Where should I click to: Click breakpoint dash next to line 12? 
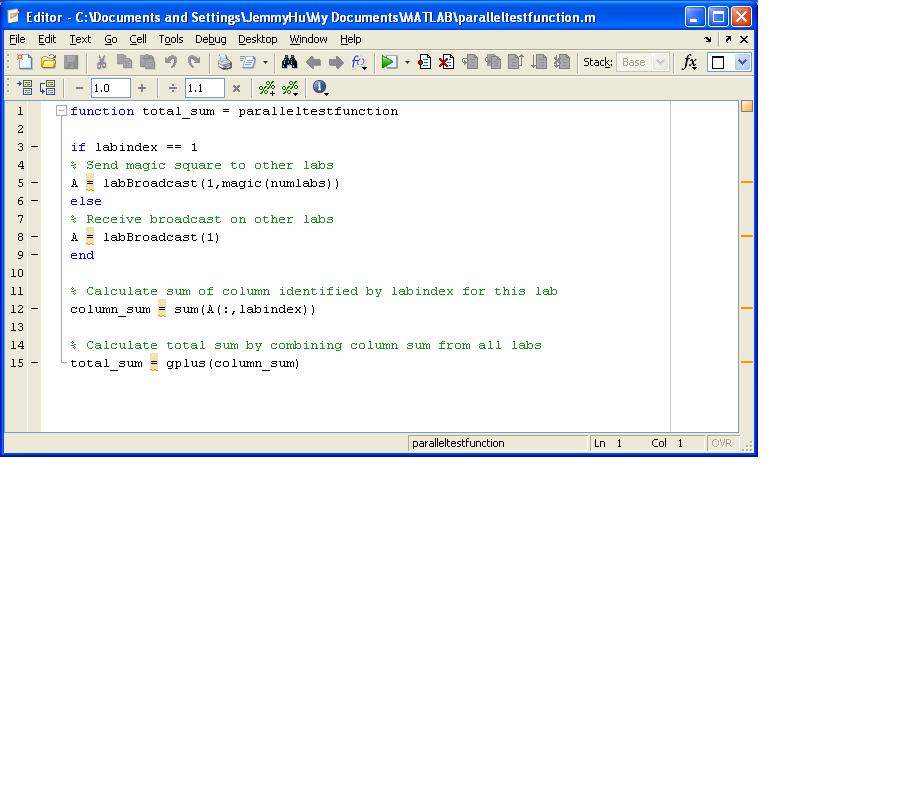(34, 309)
